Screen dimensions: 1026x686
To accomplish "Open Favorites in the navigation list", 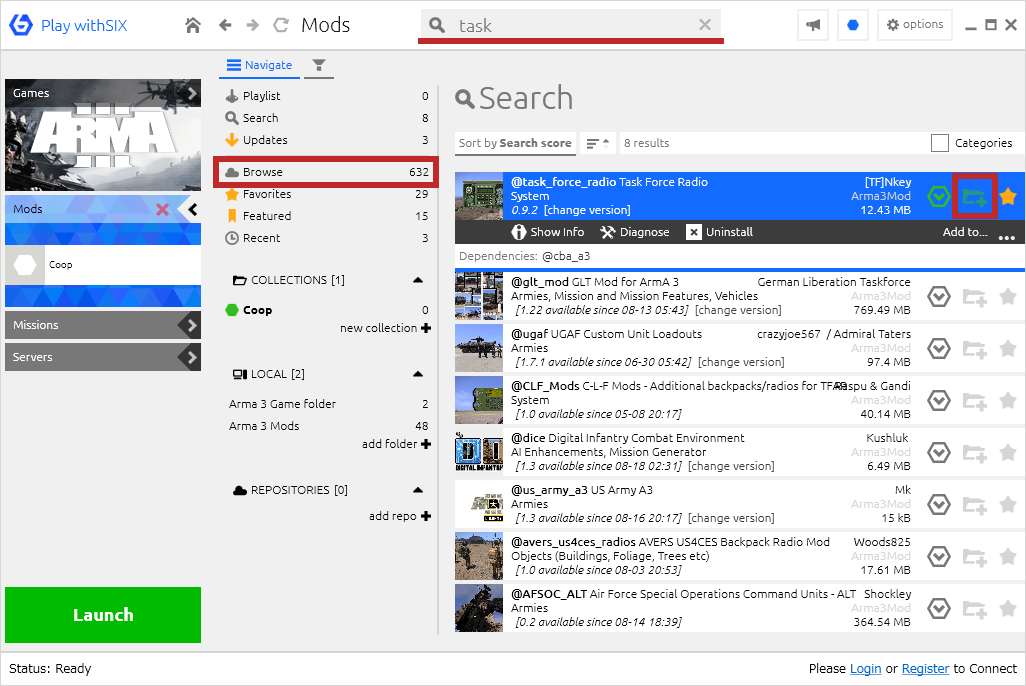I will (327, 194).
